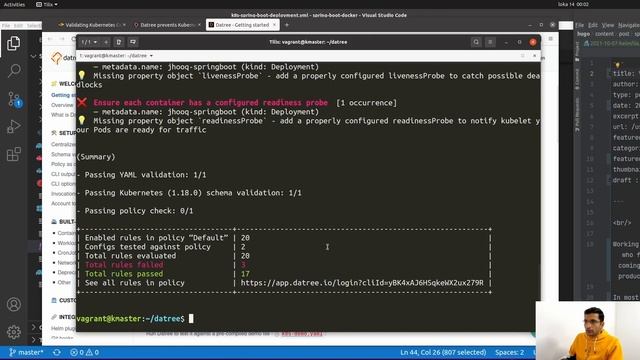This screenshot has height=360, width=640.
Task: Click the browser back arrow
Action: tap(50, 39)
